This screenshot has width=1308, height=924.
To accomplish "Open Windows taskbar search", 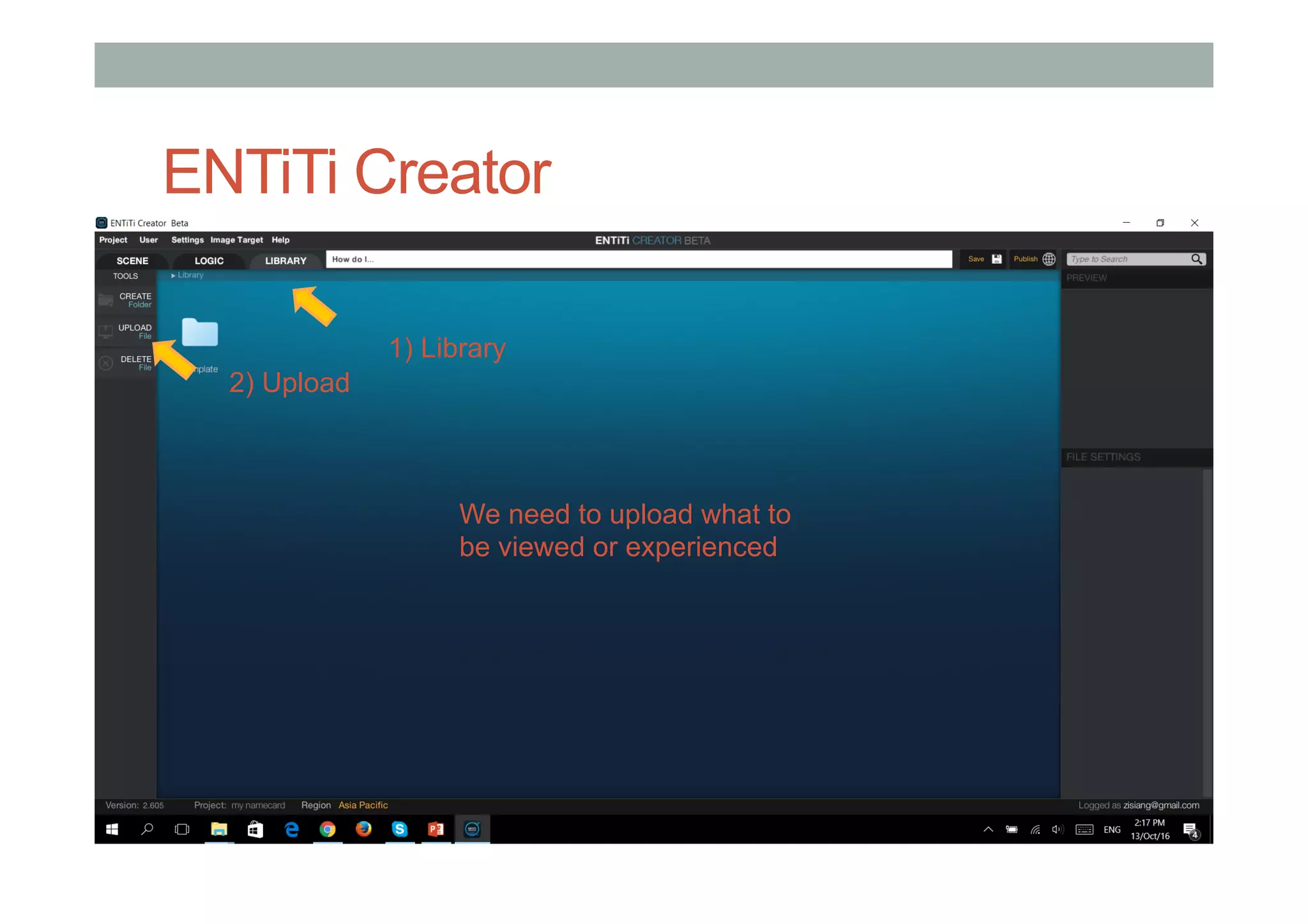I will (x=147, y=829).
